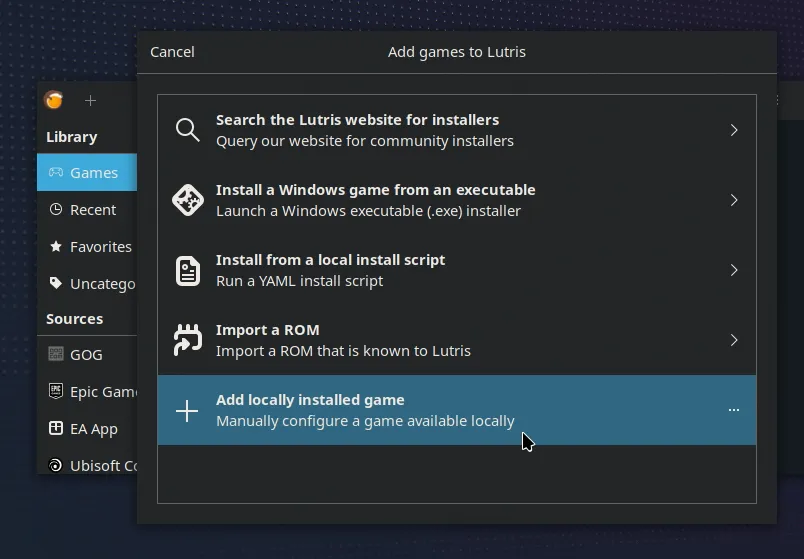Click the 'Add games to Lutris' dialog title
Viewport: 804px width, 559px height.
coord(457,52)
